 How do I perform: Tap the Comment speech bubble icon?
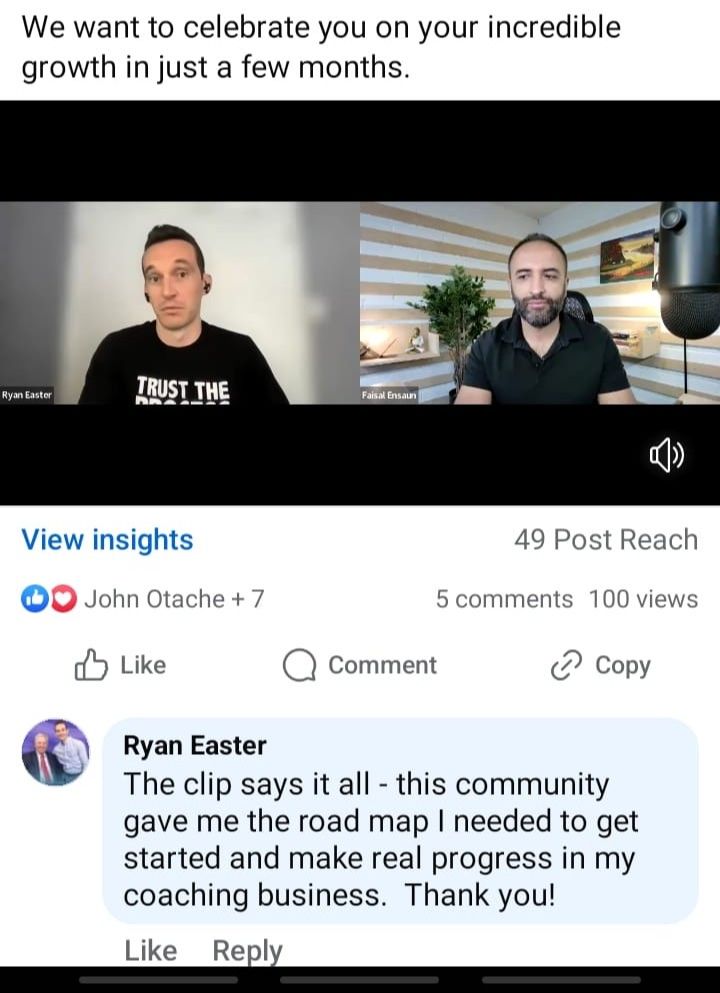299,666
